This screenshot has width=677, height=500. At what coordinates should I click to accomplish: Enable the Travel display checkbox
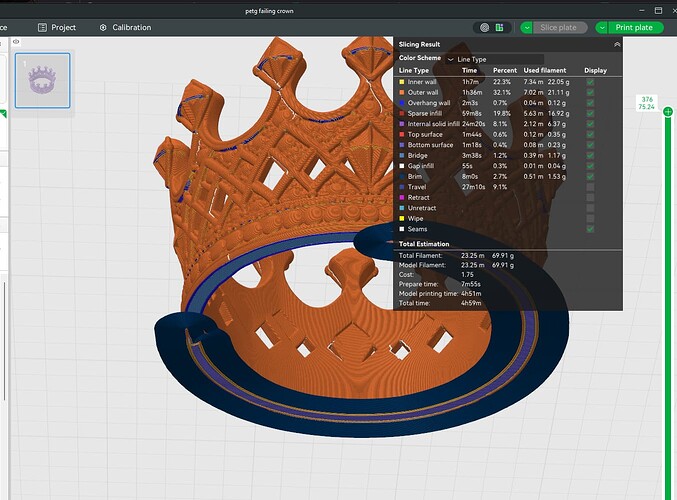tap(590, 187)
